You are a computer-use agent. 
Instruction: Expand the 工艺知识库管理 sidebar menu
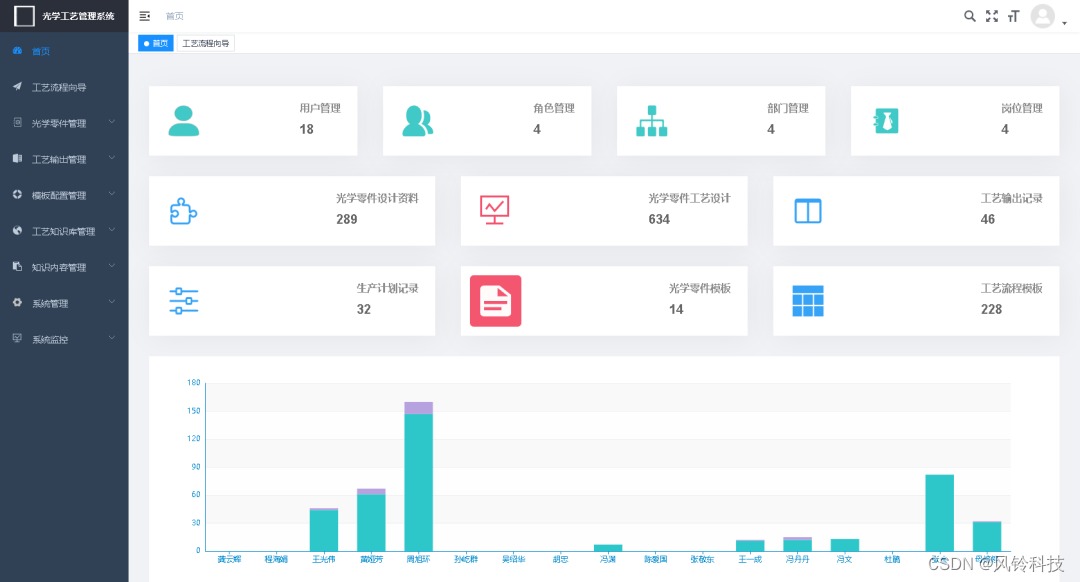pos(64,231)
